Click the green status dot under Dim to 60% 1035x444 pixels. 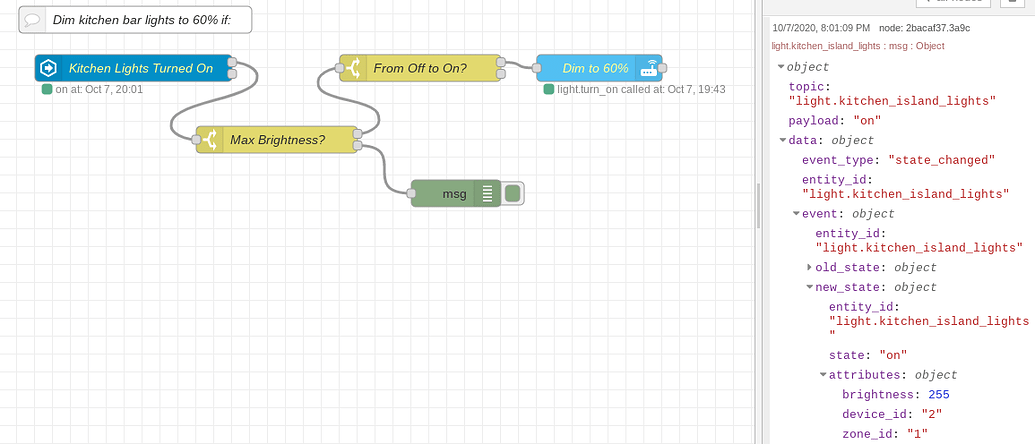tap(549, 89)
